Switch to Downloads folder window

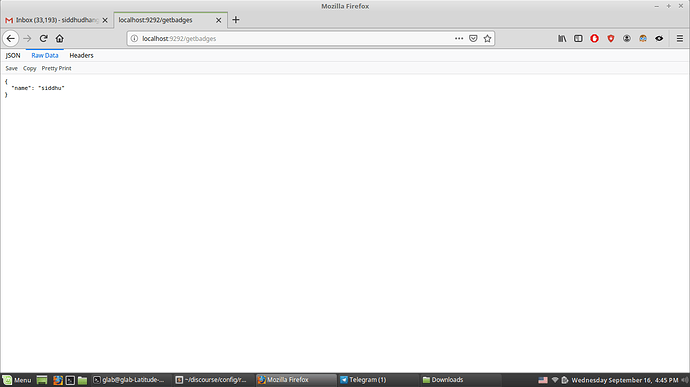coord(460,380)
